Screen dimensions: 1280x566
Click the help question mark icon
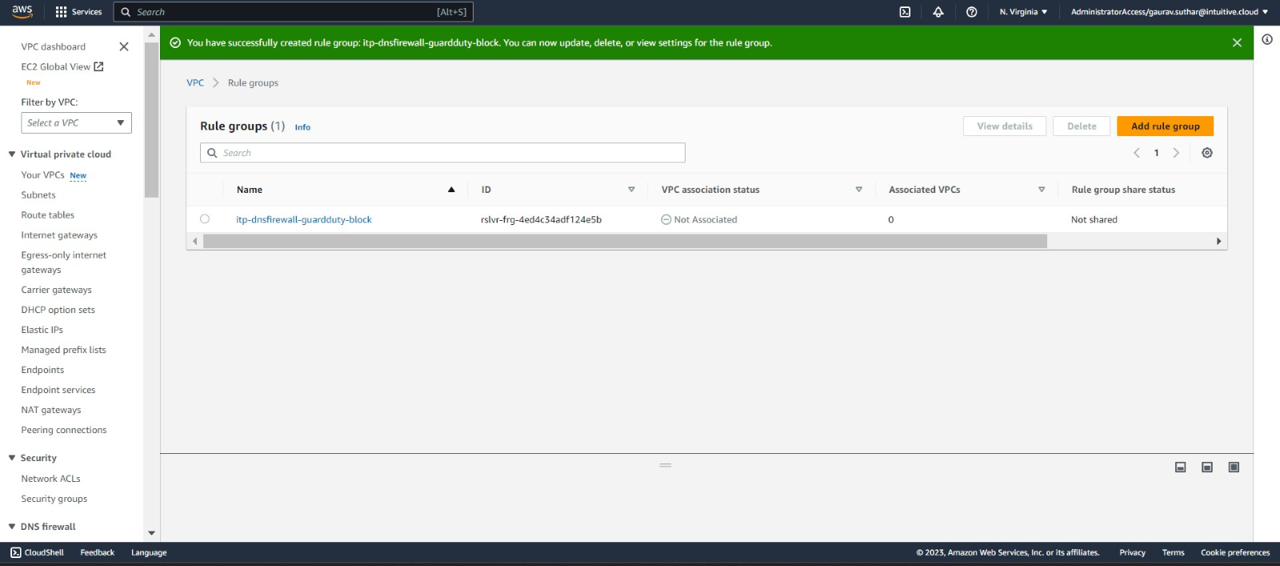click(971, 12)
